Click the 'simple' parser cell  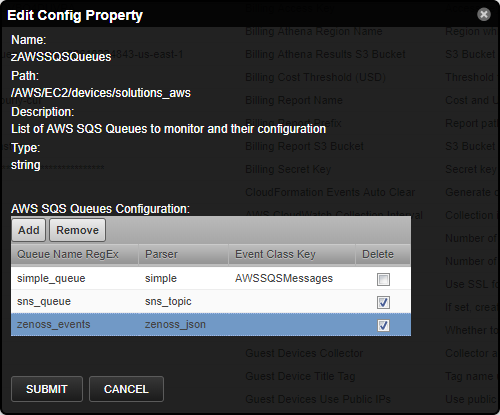(x=184, y=278)
